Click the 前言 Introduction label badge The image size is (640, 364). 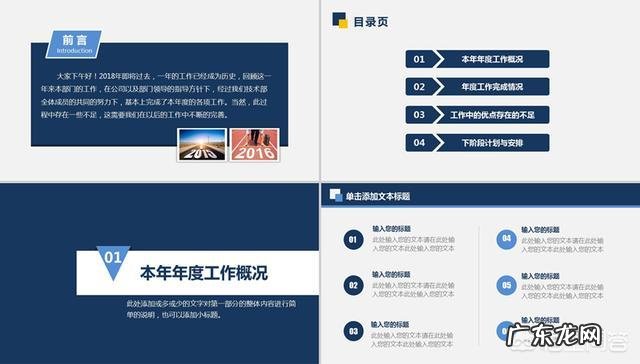point(74,44)
